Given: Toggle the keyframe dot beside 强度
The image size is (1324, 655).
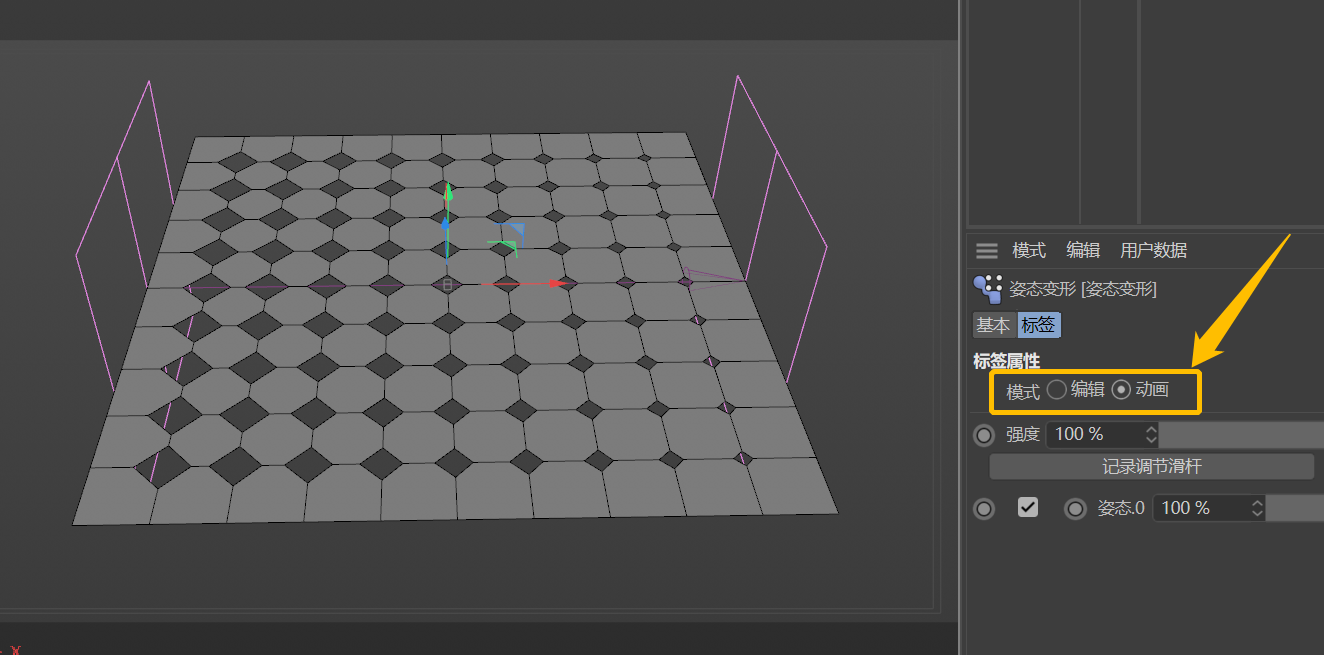Looking at the screenshot, I should 985,435.
